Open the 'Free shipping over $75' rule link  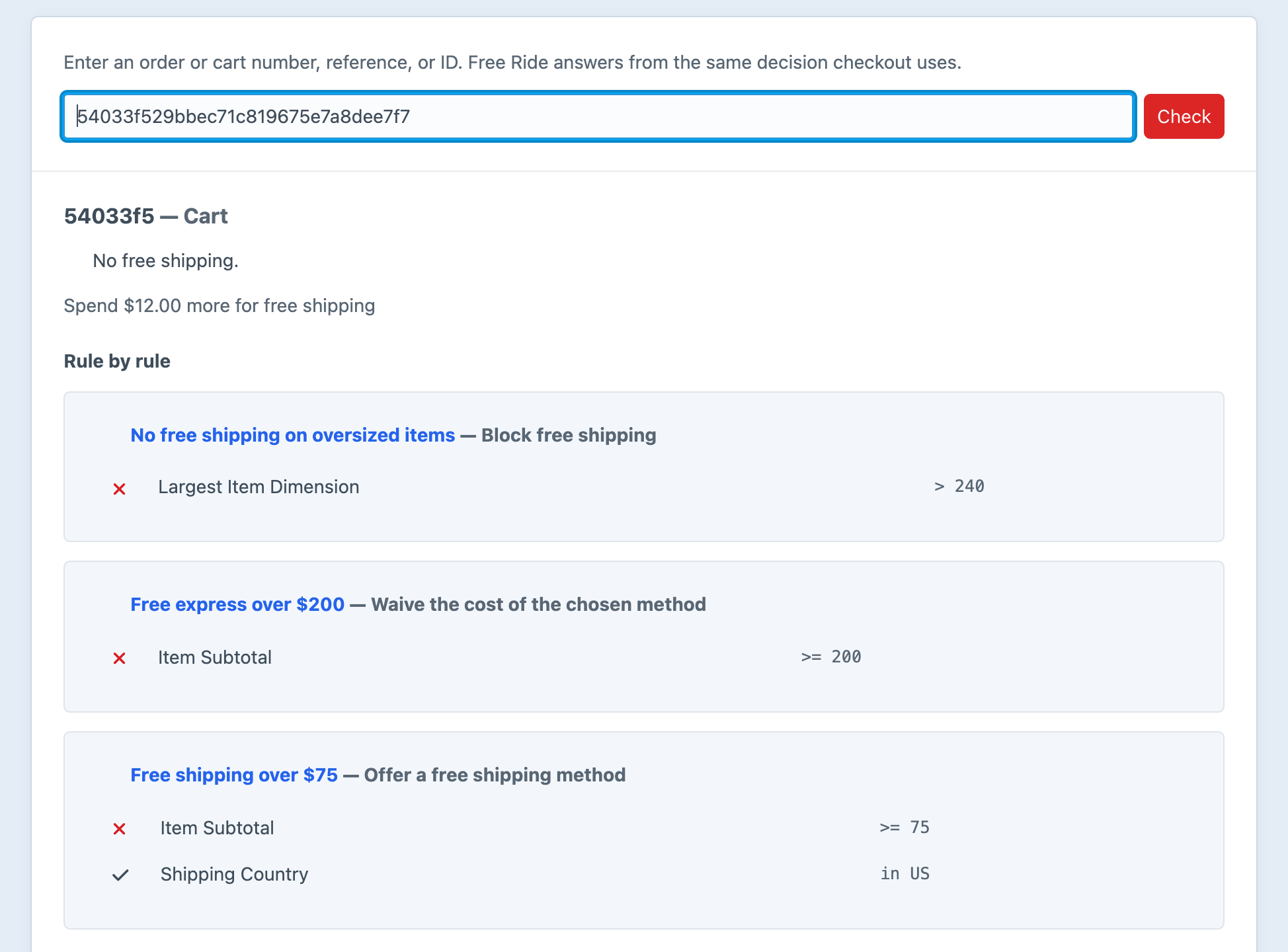[x=234, y=775]
